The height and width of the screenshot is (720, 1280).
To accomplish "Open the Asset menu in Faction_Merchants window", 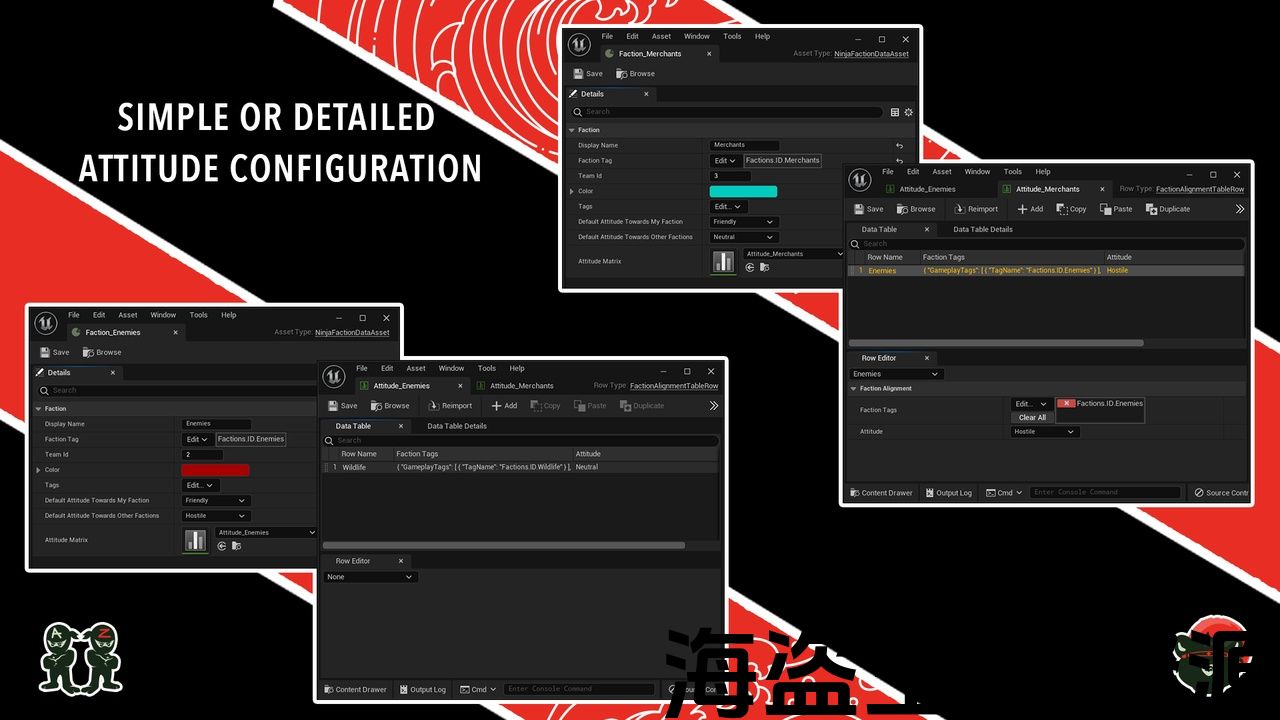I will (661, 36).
